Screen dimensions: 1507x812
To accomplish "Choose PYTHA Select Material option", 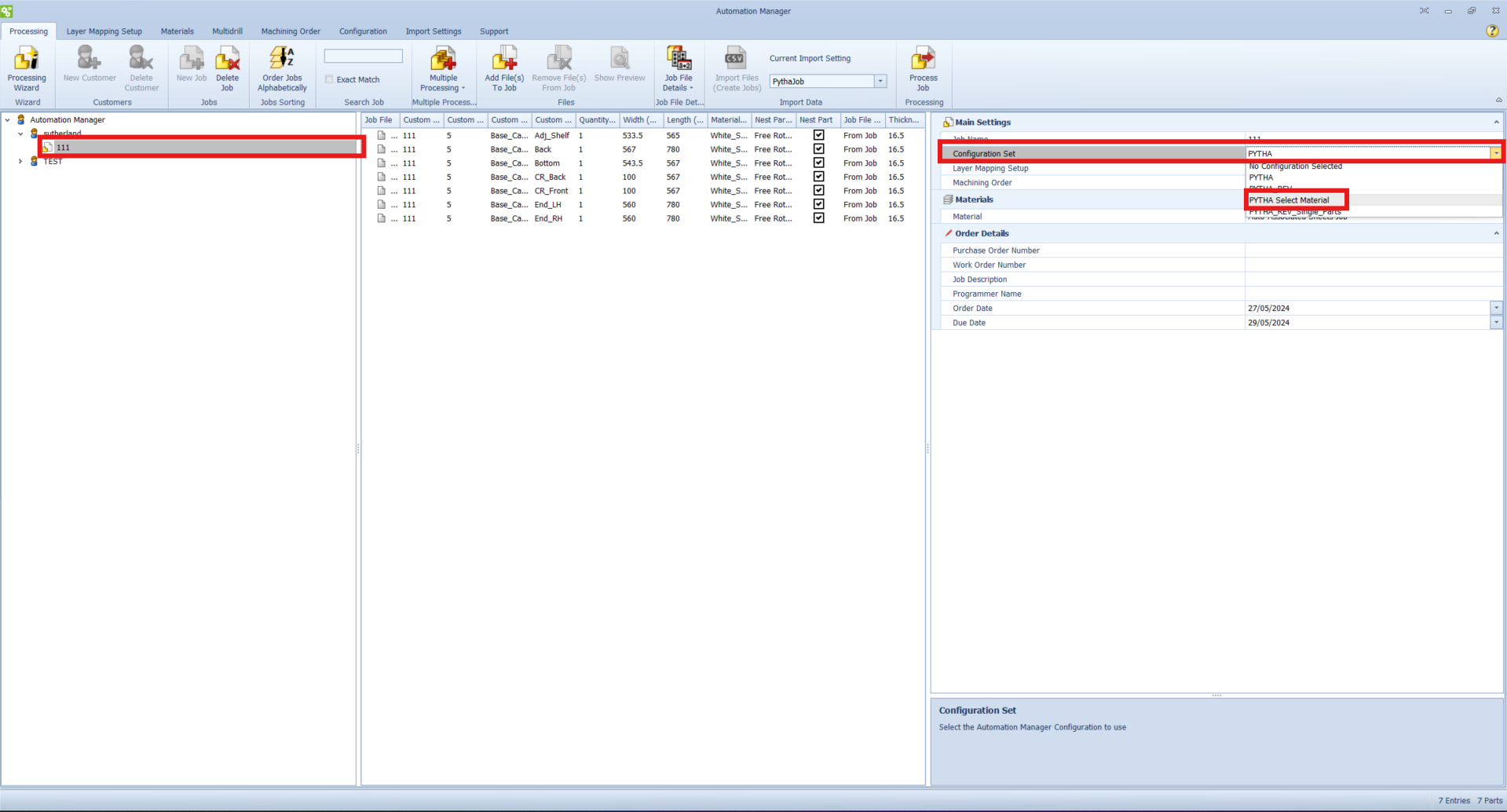I will tap(1374, 200).
